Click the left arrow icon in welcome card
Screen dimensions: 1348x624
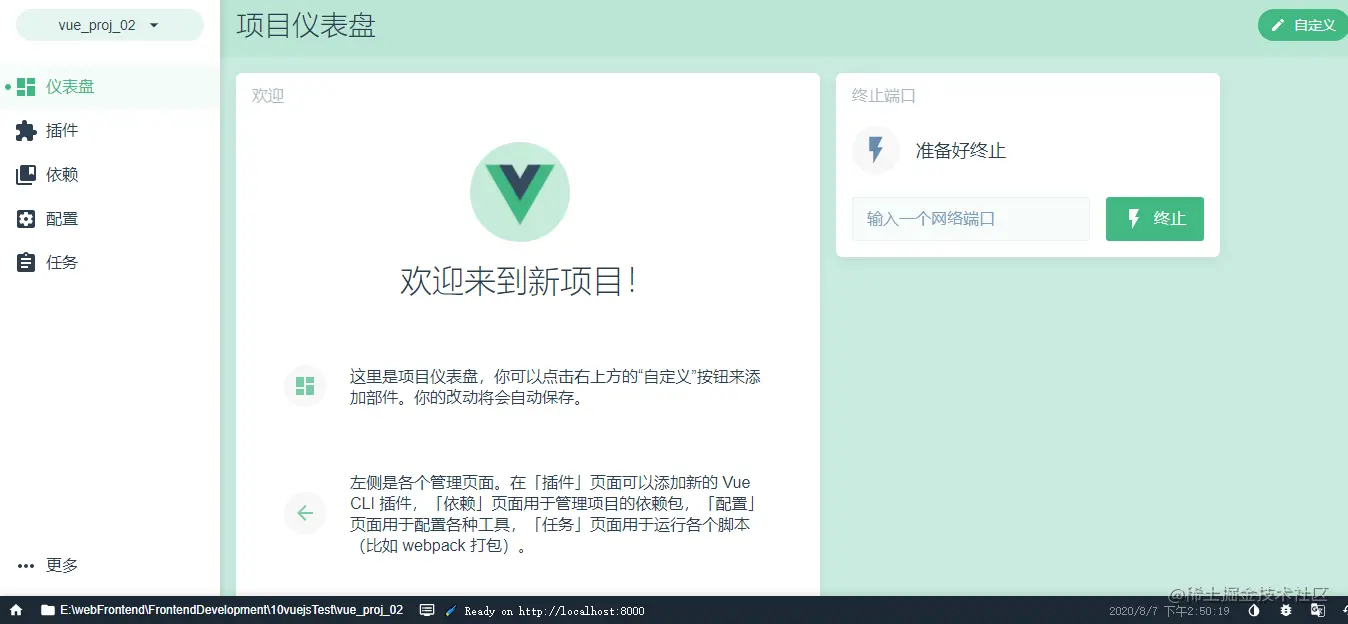[x=305, y=513]
